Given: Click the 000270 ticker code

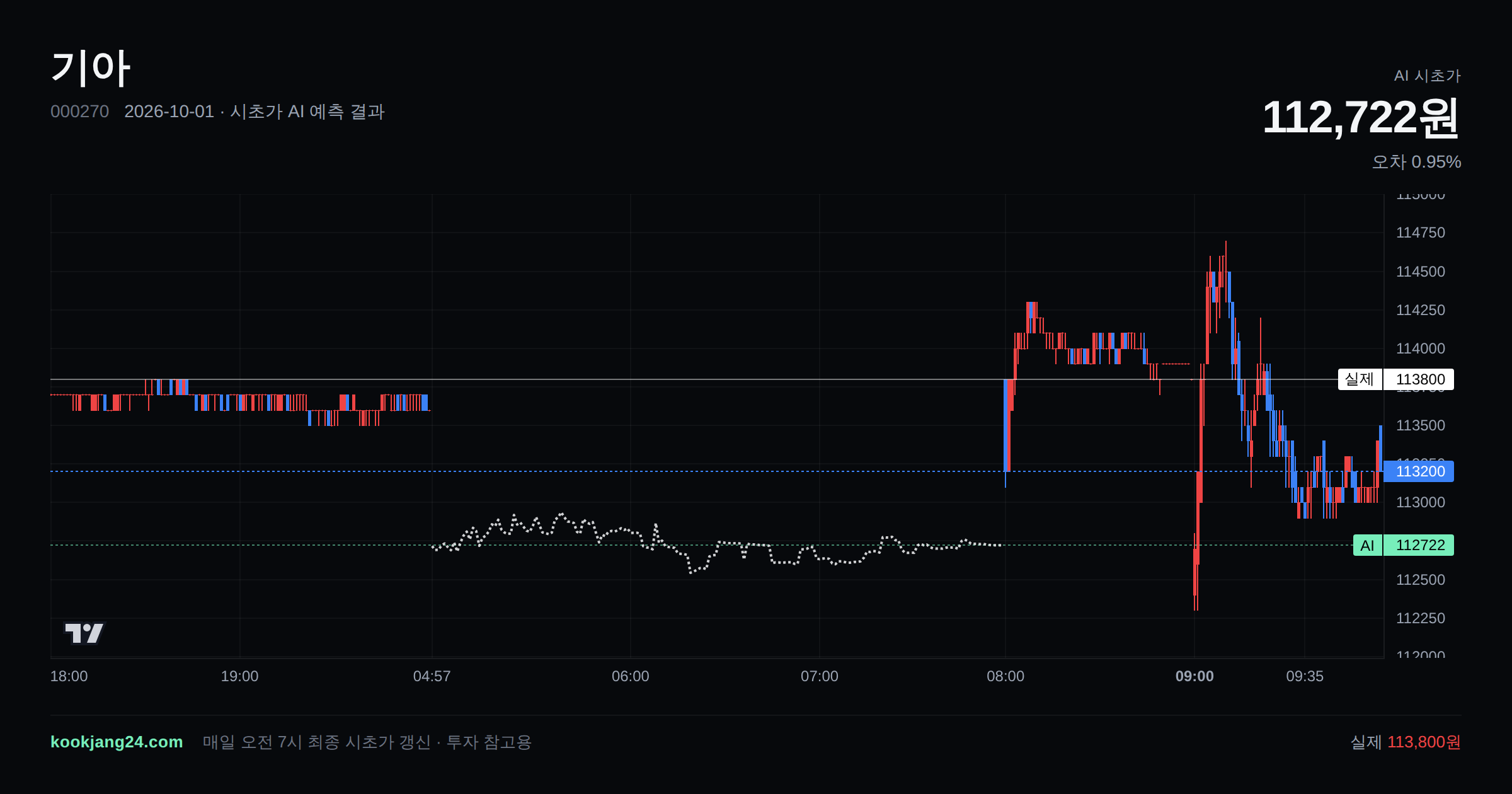Looking at the screenshot, I should pos(79,112).
